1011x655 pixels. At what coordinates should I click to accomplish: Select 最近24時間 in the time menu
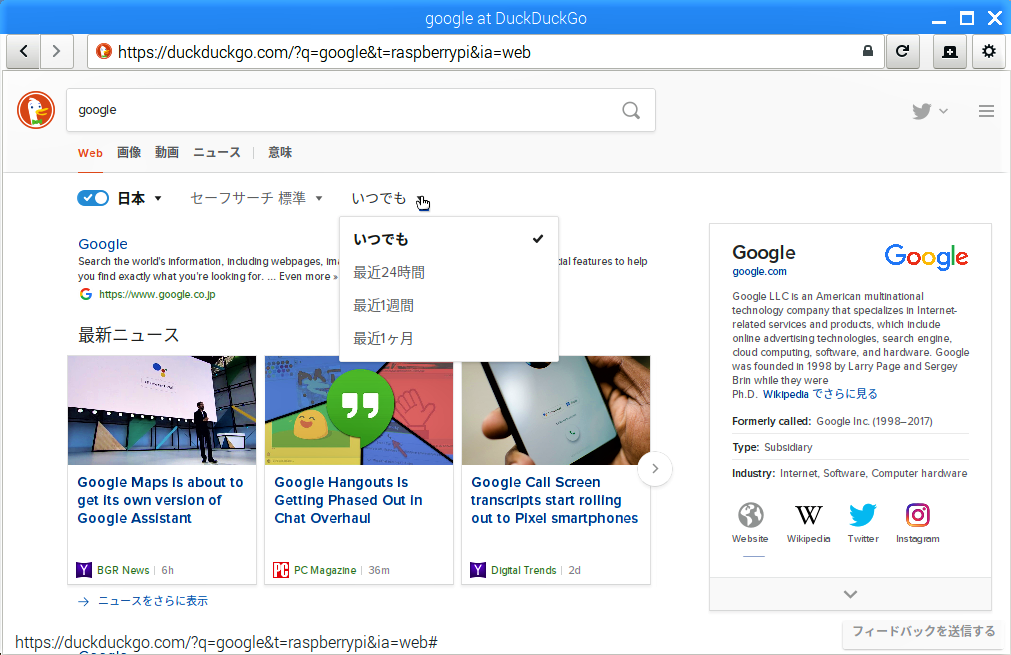tap(449, 273)
